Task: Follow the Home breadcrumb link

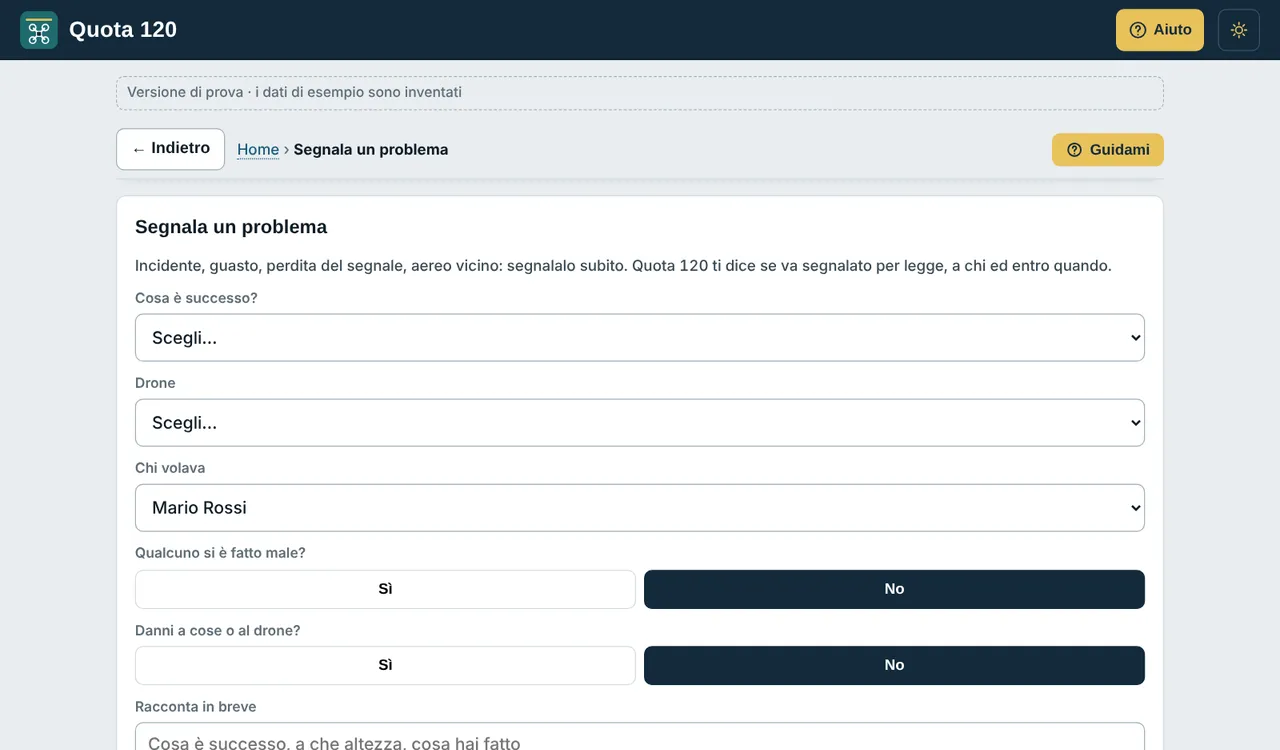Action: (x=258, y=150)
